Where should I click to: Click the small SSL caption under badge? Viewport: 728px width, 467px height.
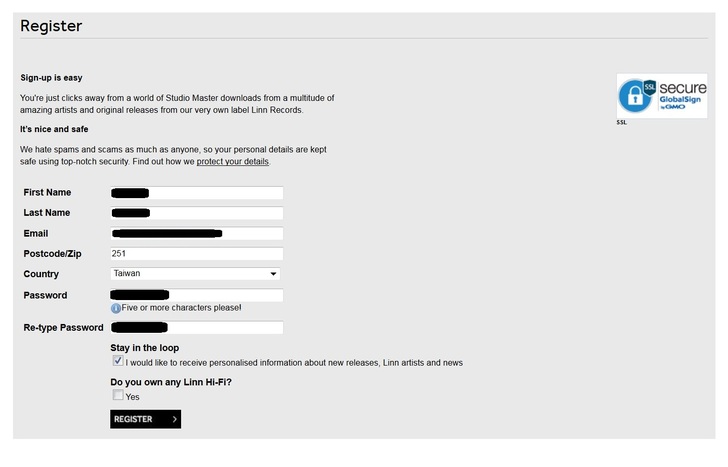tap(621, 123)
